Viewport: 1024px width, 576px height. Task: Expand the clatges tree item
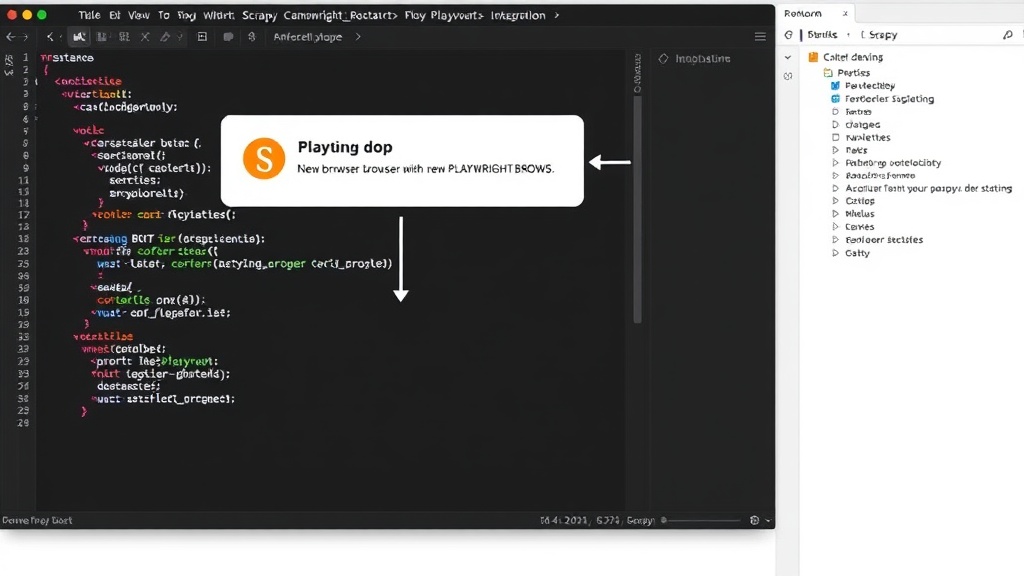[835, 124]
